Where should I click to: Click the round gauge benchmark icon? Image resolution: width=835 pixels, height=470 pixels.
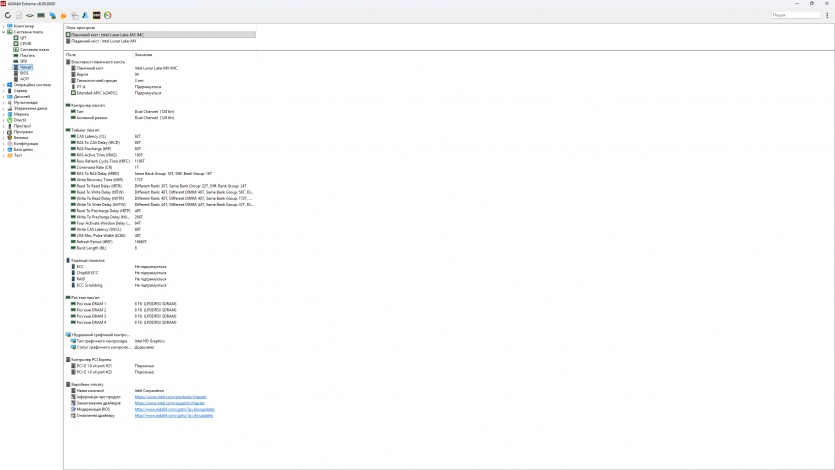[x=107, y=15]
